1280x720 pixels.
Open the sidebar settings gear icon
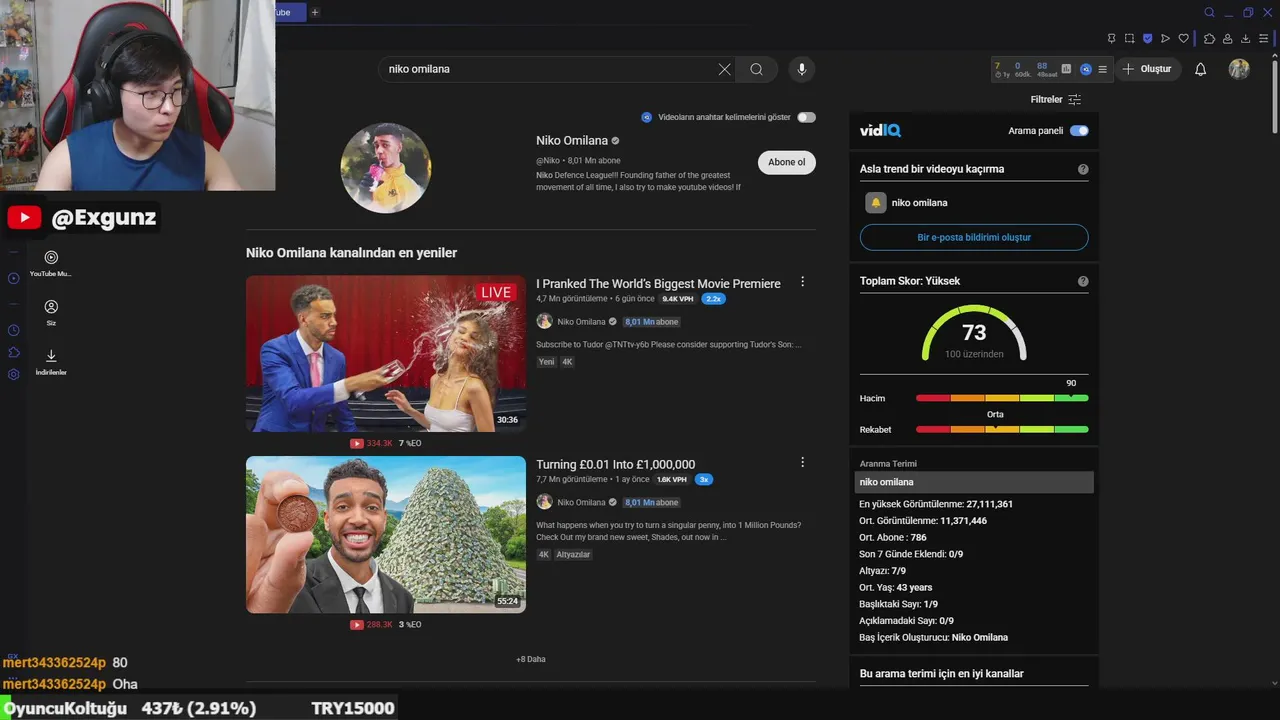point(14,374)
